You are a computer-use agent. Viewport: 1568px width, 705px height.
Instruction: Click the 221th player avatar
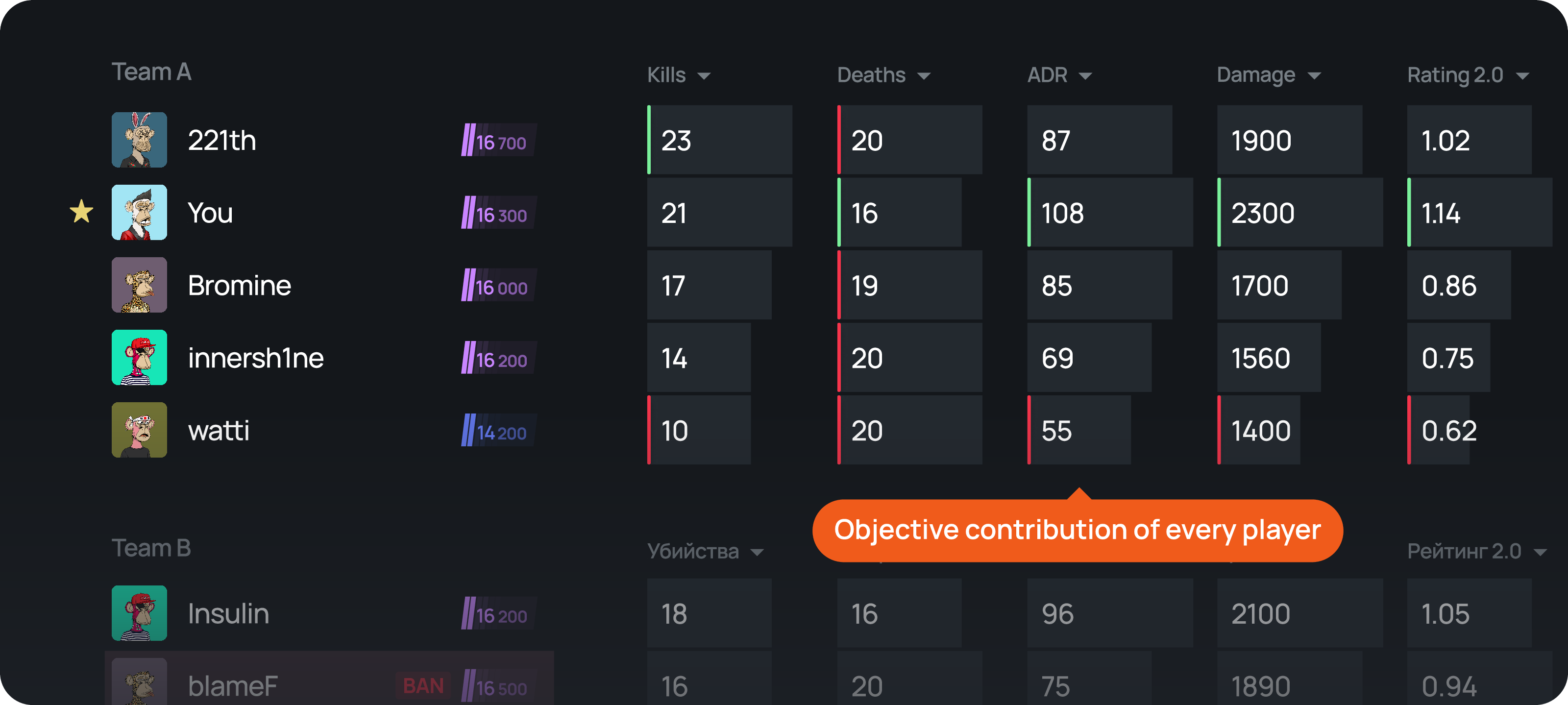[139, 140]
